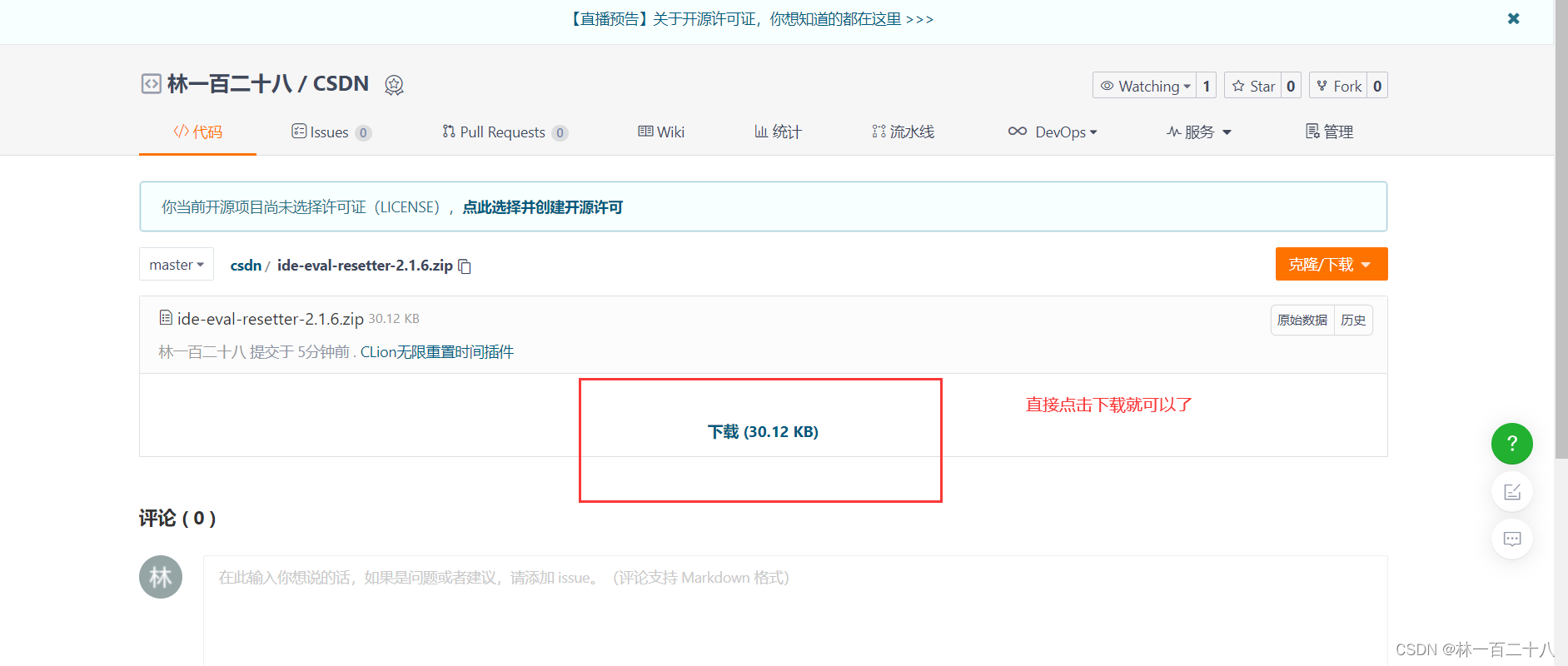View the Fork count 0
The height and width of the screenshot is (666, 1568).
pyautogui.click(x=1377, y=86)
